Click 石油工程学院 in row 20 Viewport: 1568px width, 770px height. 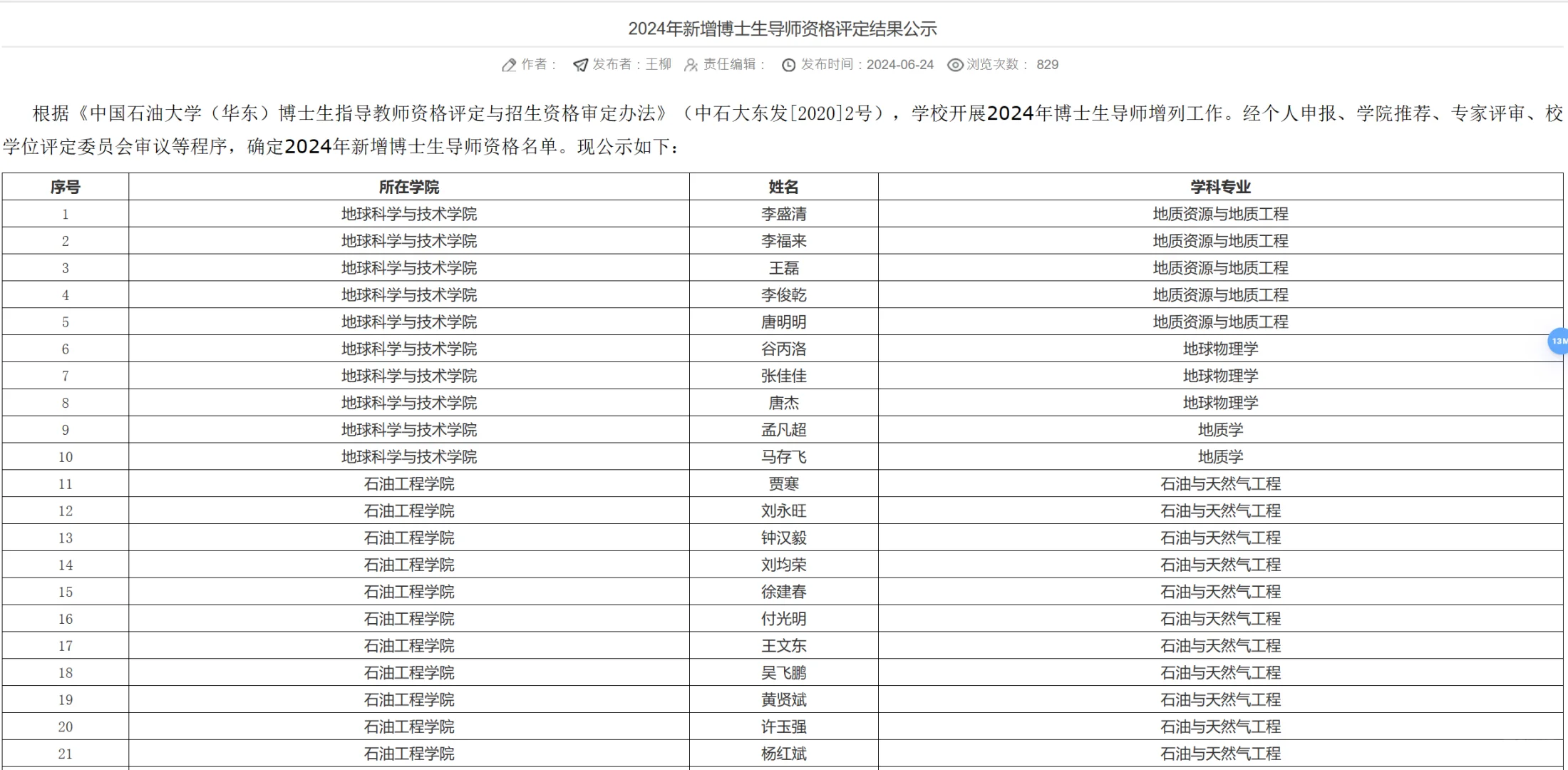[x=409, y=727]
